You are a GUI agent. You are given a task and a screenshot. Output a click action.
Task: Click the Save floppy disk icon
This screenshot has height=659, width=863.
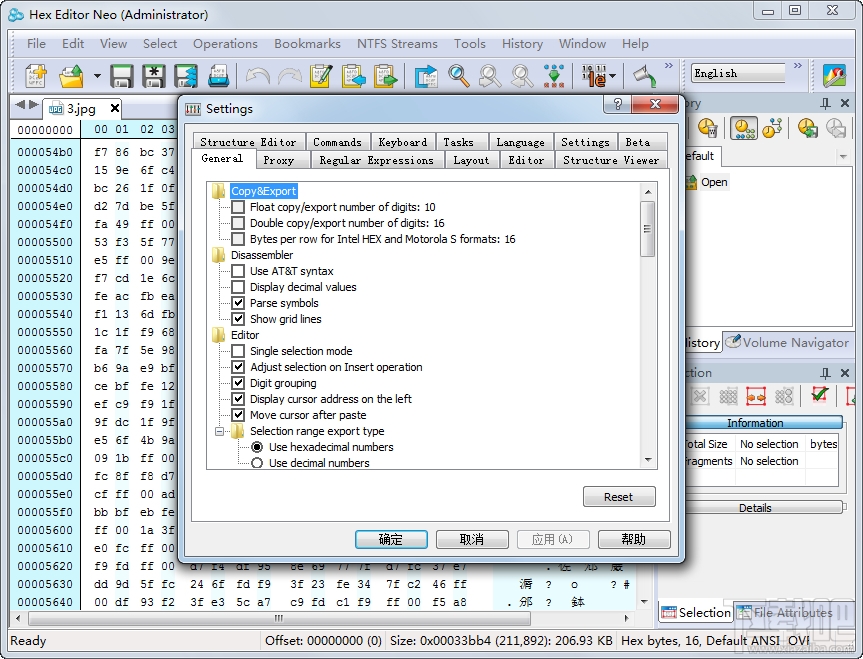tap(121, 75)
